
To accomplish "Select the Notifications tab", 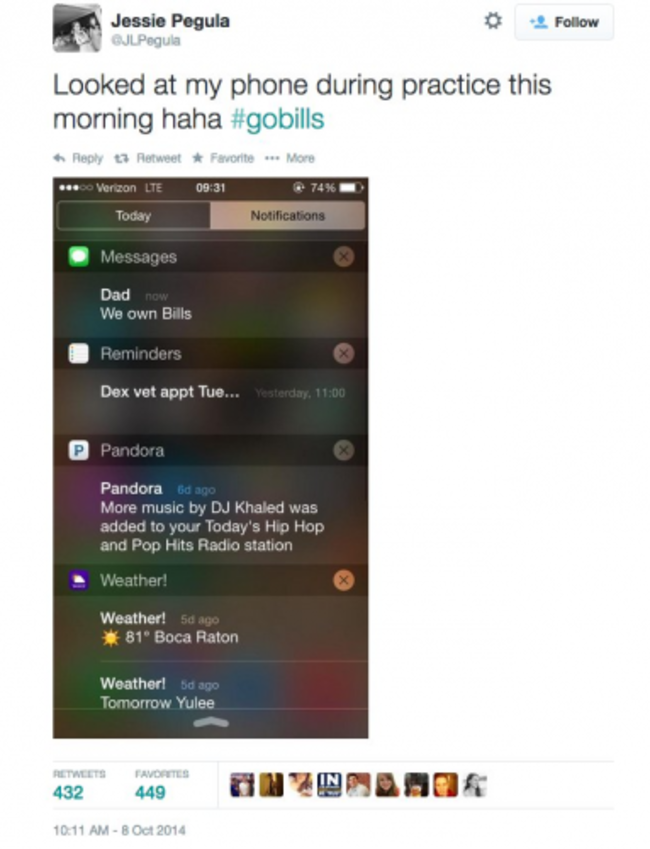I will click(288, 215).
